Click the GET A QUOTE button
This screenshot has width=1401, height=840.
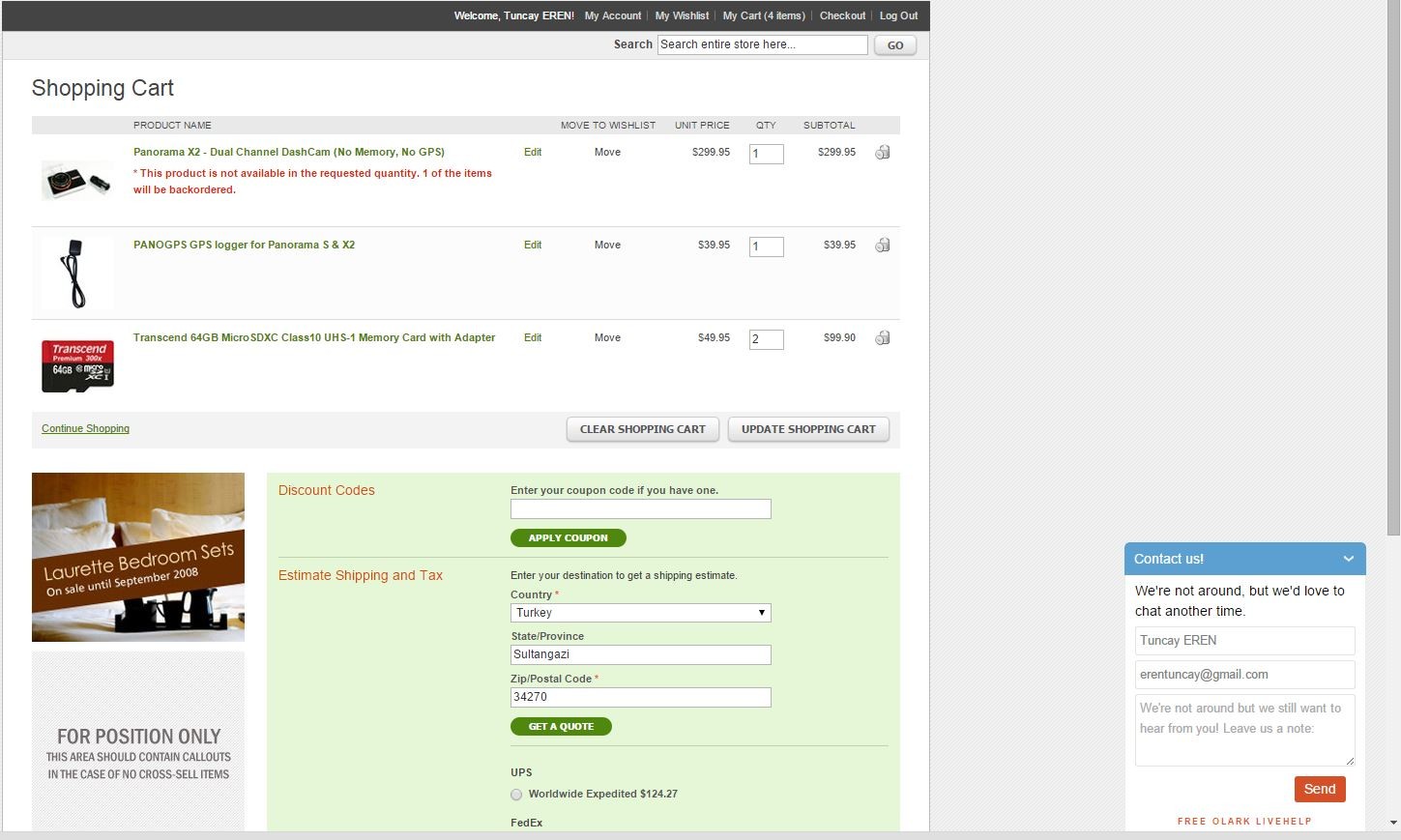(561, 726)
